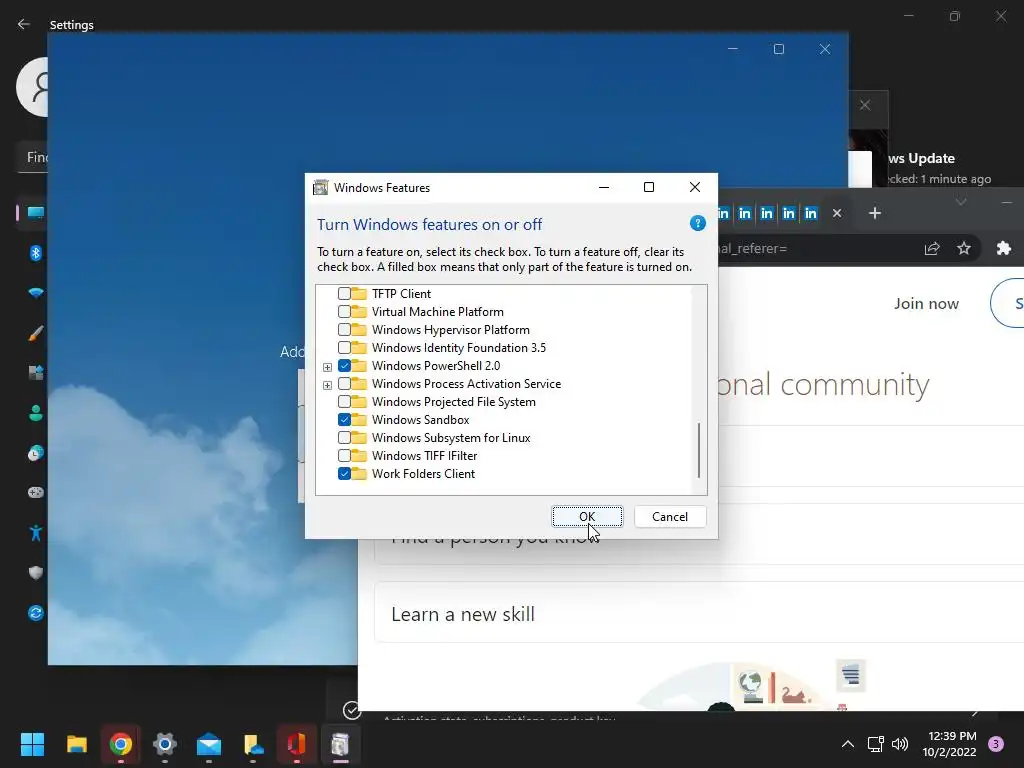Open Bluetooth & devices in Settings sidebar
Viewport: 1024px width, 768px height.
[35, 253]
